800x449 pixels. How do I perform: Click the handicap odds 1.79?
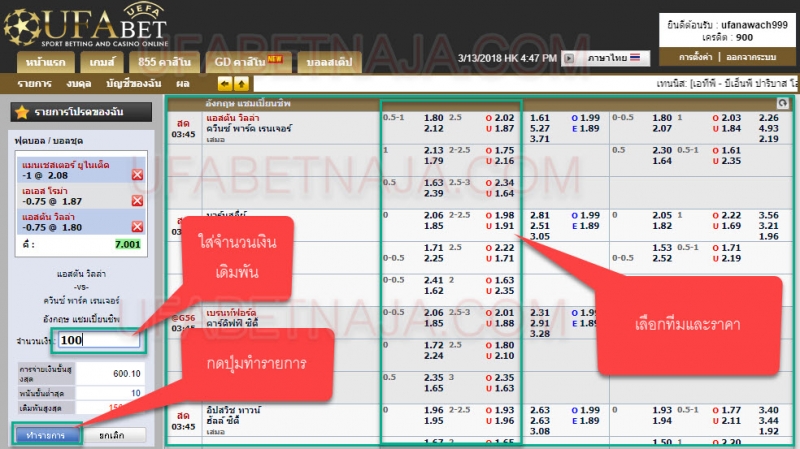(434, 161)
